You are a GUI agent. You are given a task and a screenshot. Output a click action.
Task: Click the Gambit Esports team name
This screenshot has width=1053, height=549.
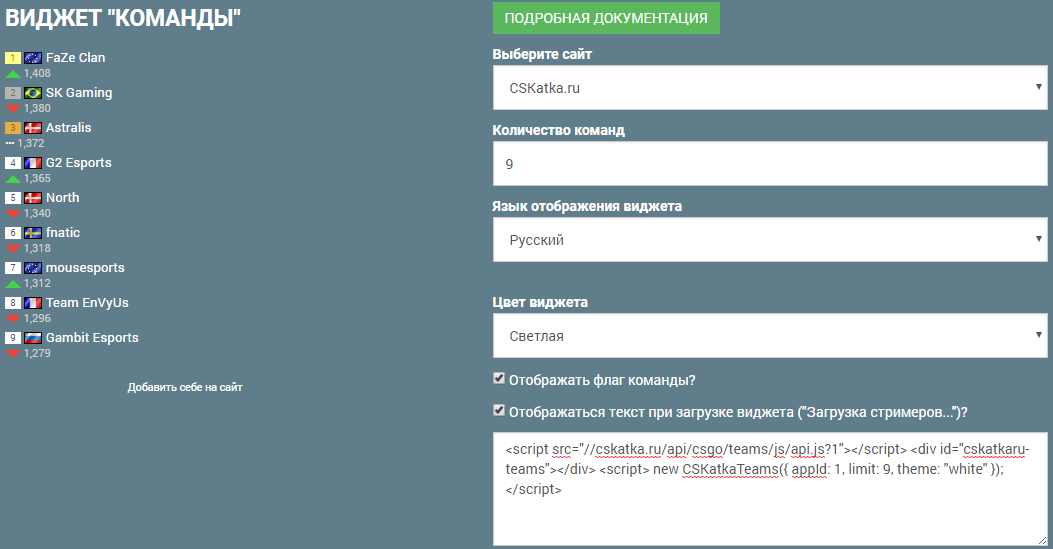pos(92,338)
